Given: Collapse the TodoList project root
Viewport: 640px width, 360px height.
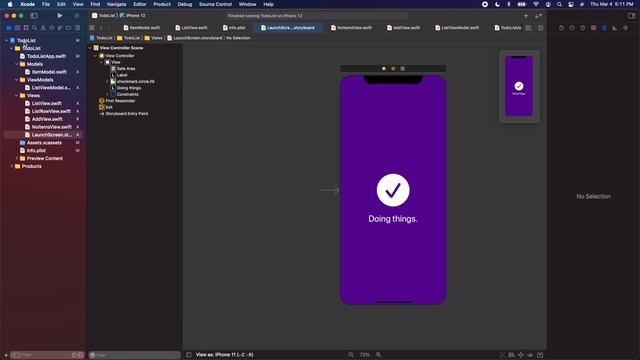Looking at the screenshot, I should point(7,40).
